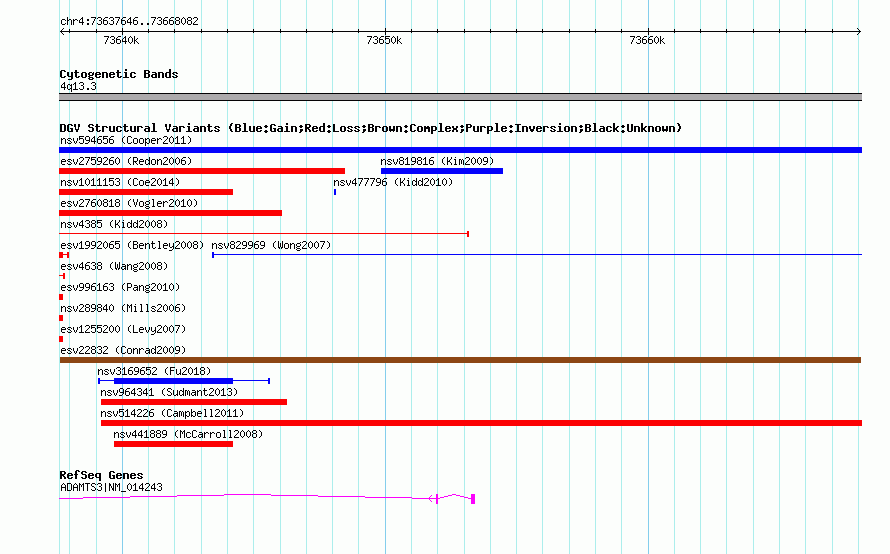Open the esv4638 (Wang2008) label

114,266
